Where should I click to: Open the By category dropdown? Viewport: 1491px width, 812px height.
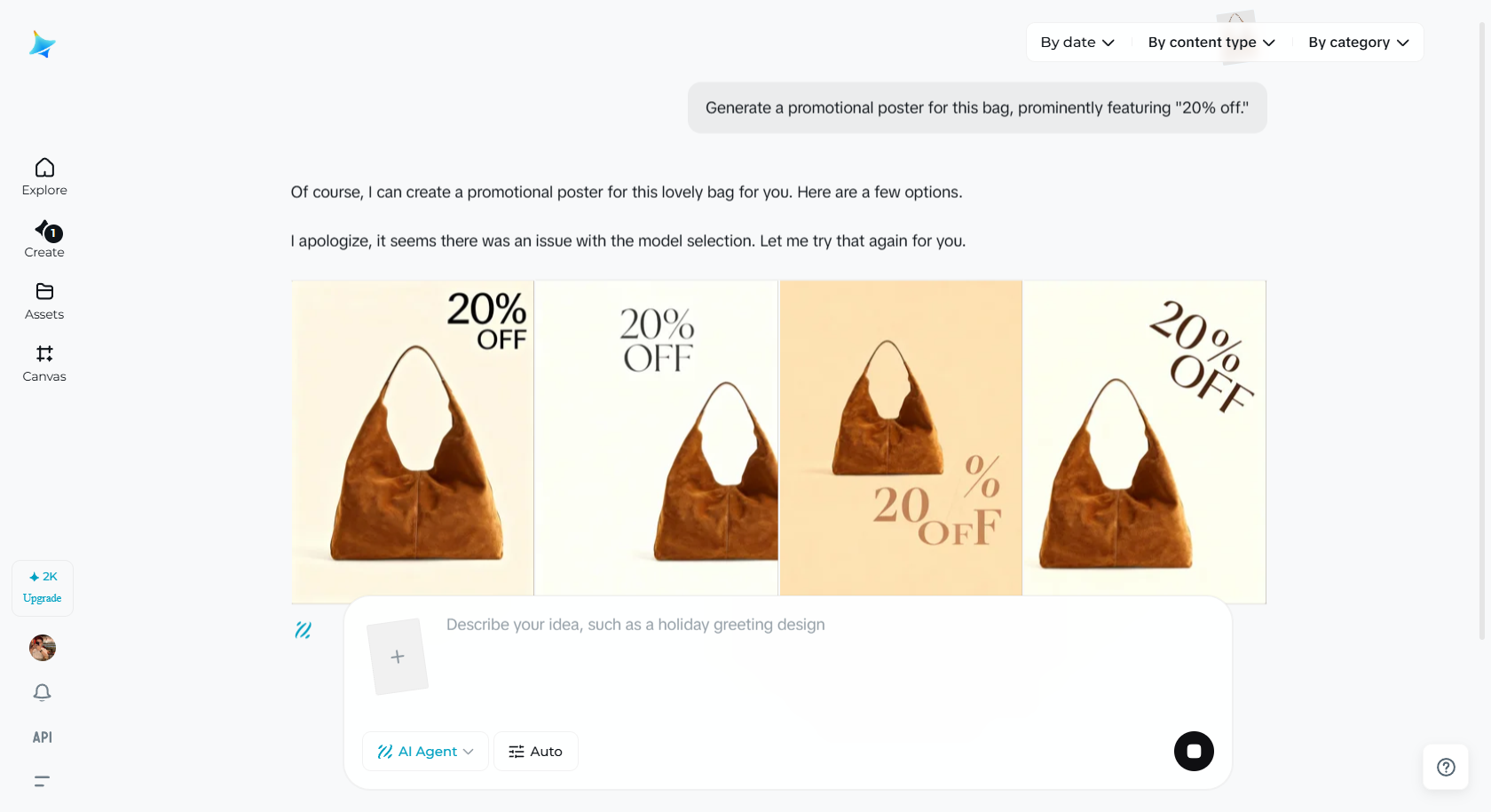pos(1358,43)
